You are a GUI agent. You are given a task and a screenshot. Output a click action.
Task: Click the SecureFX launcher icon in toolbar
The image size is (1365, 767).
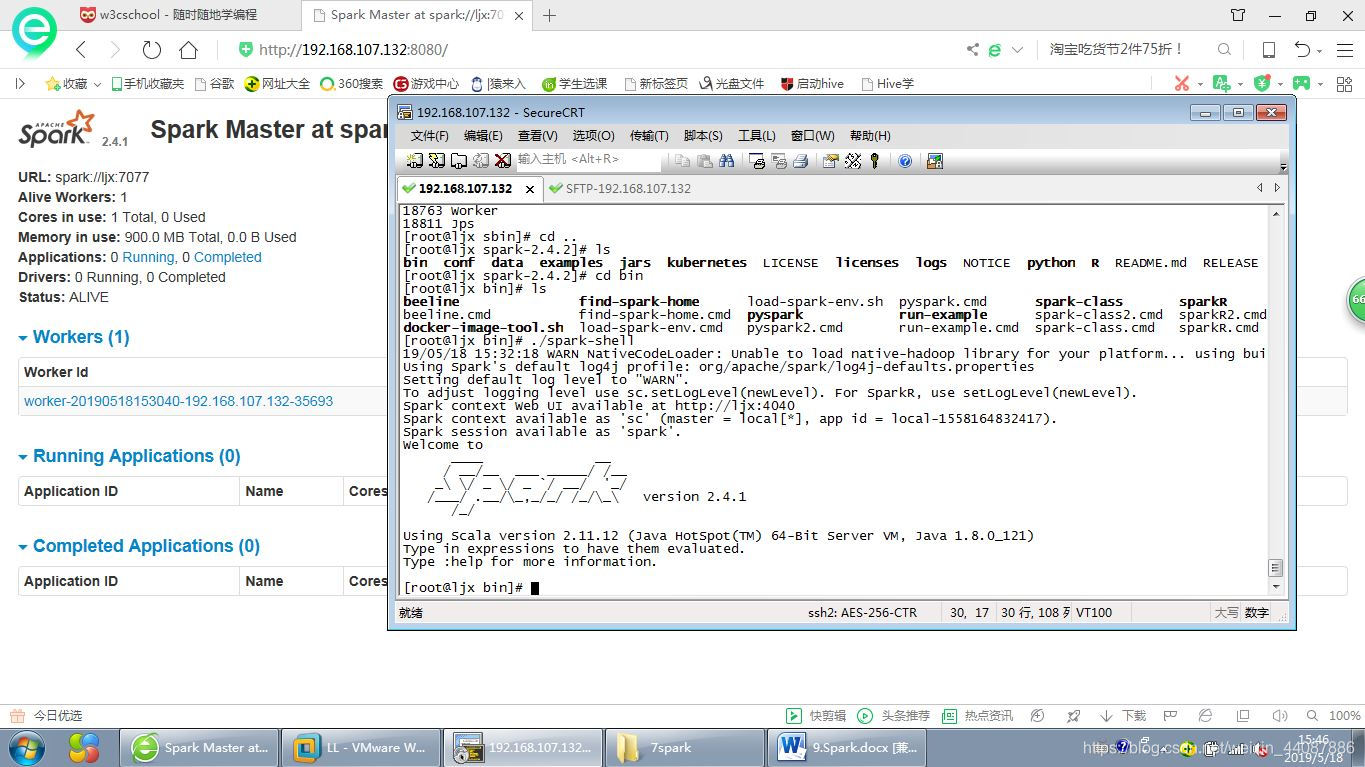point(935,161)
